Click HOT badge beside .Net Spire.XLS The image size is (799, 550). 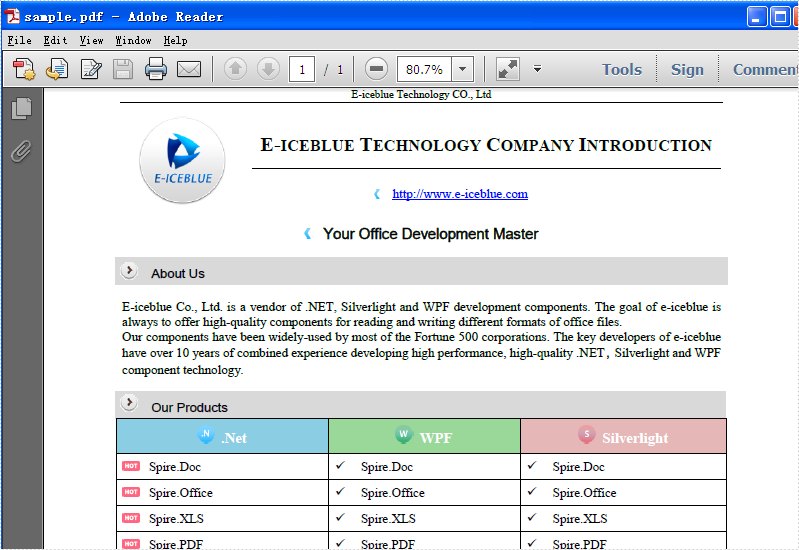point(131,518)
